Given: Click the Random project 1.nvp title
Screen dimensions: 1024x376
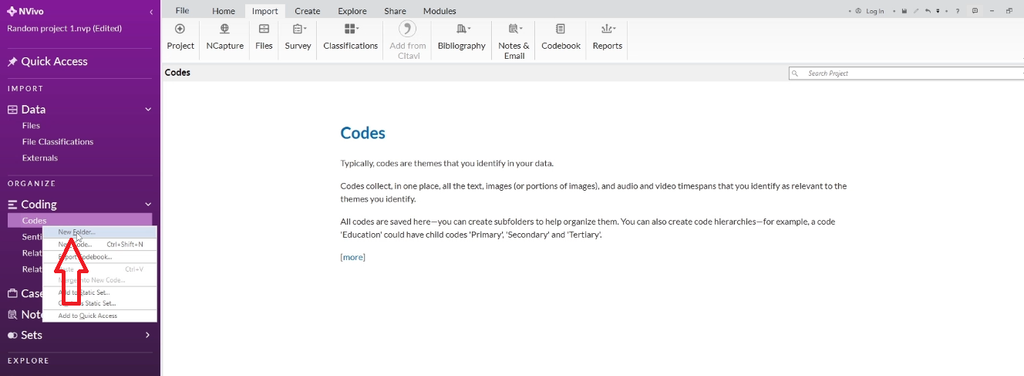Looking at the screenshot, I should coord(64,29).
